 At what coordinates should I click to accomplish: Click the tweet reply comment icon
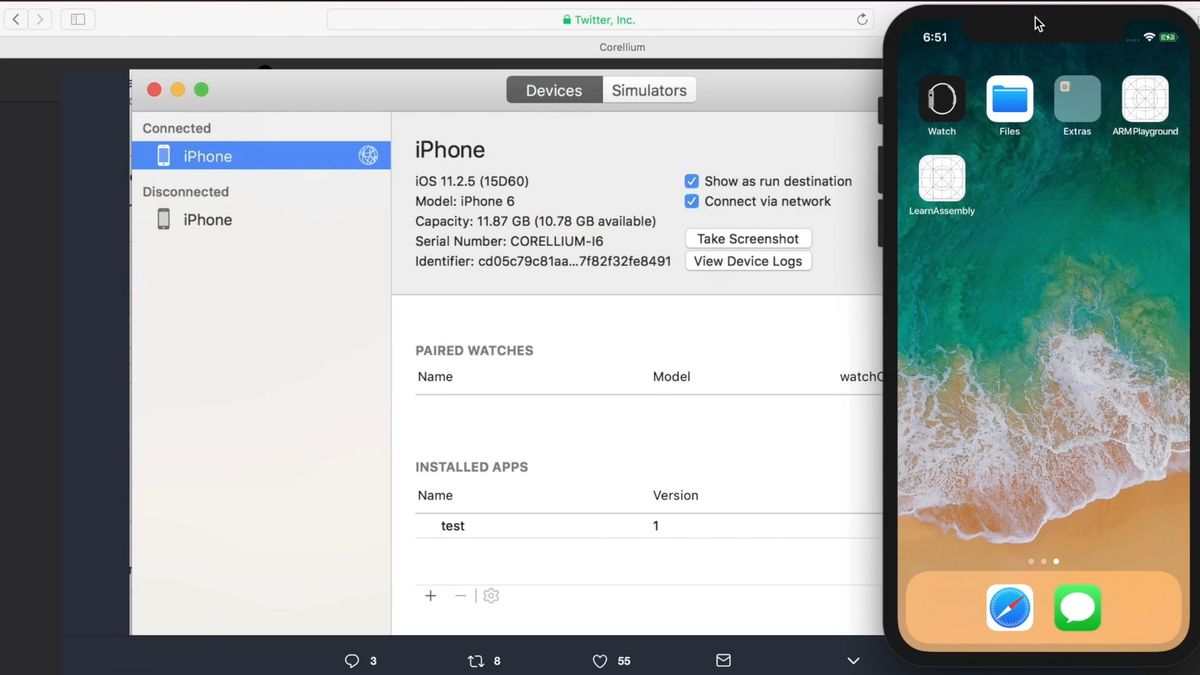coord(352,661)
